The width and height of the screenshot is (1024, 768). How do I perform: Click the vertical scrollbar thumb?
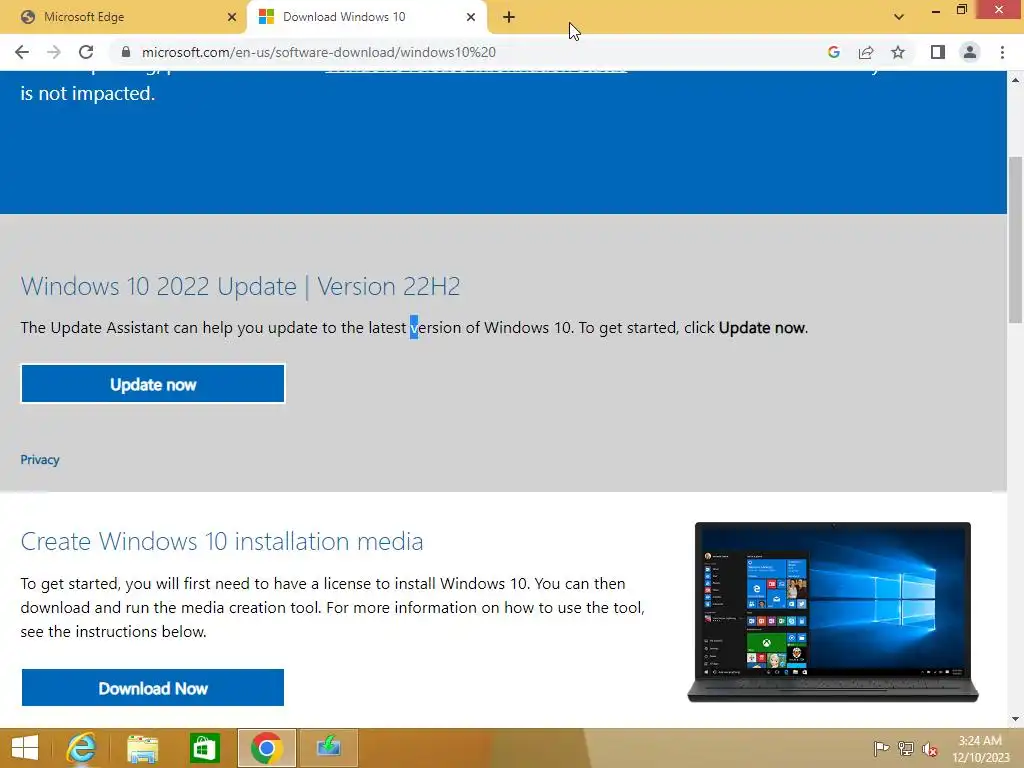point(1016,239)
